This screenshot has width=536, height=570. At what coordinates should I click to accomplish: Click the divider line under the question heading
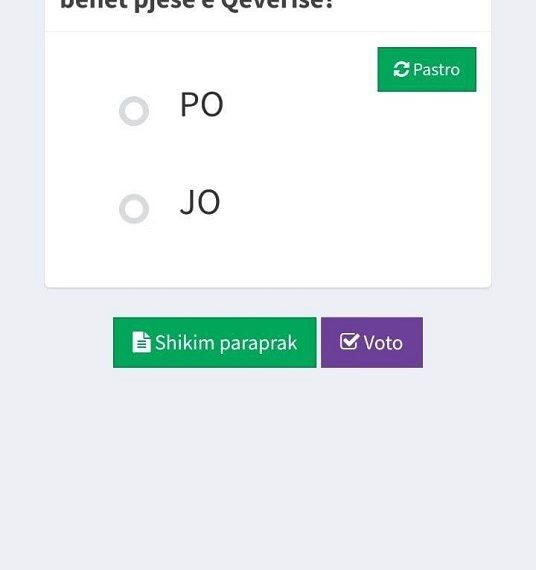(268, 31)
